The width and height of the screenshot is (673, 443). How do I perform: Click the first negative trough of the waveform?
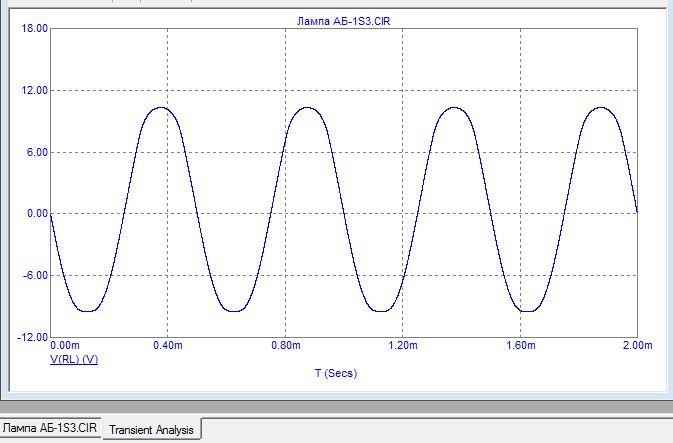point(88,311)
